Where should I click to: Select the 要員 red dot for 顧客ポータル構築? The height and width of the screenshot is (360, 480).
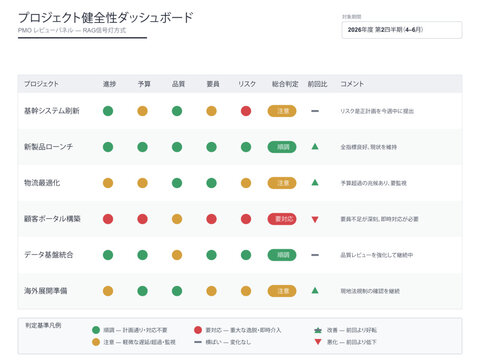pyautogui.click(x=211, y=219)
